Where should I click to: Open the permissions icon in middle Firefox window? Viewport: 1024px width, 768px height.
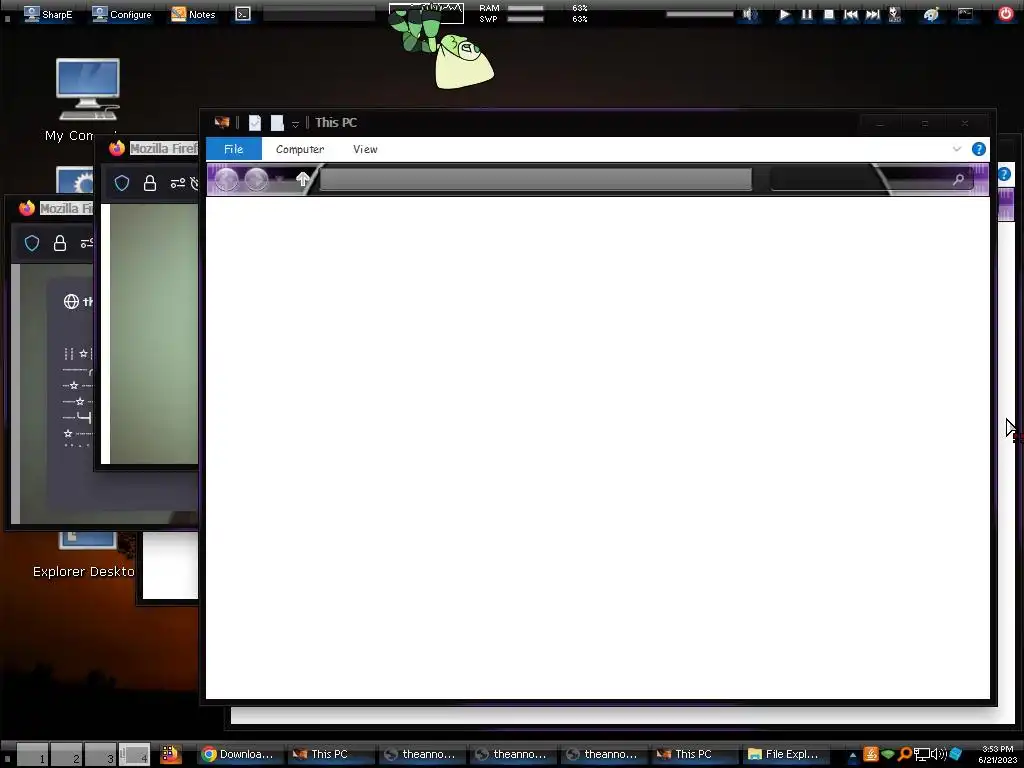tap(178, 184)
